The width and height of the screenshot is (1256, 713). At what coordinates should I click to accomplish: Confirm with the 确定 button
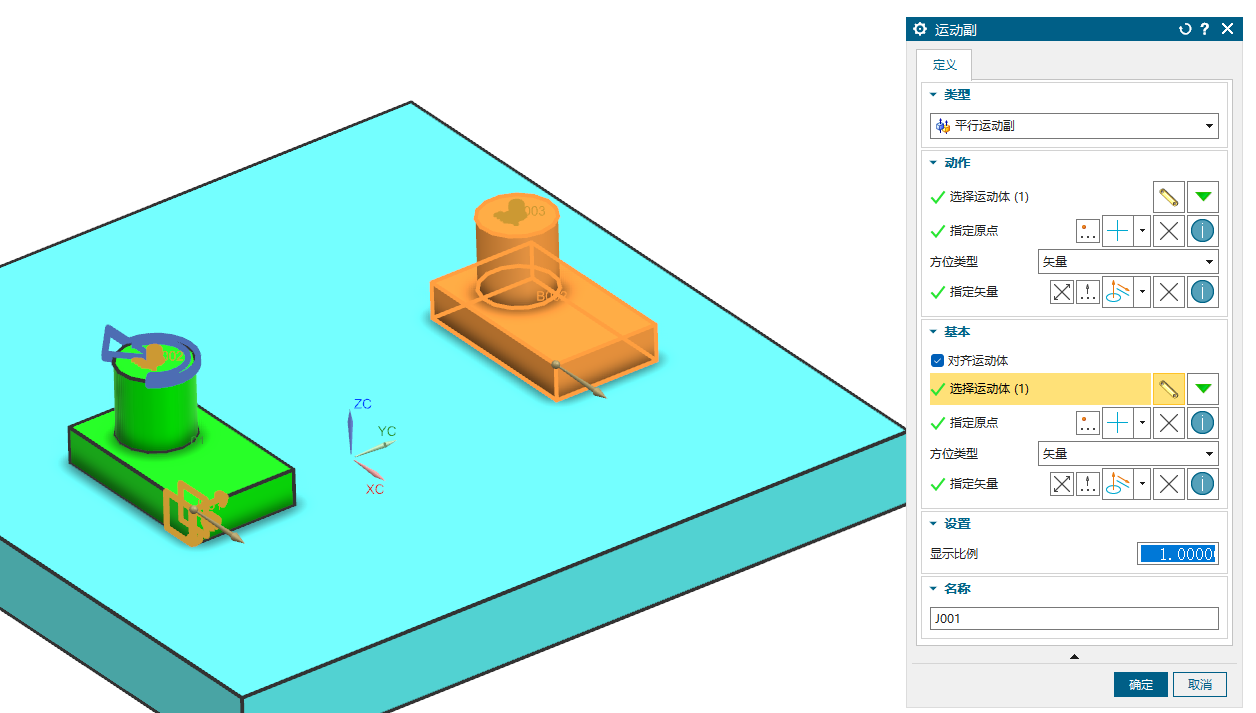(x=1140, y=685)
